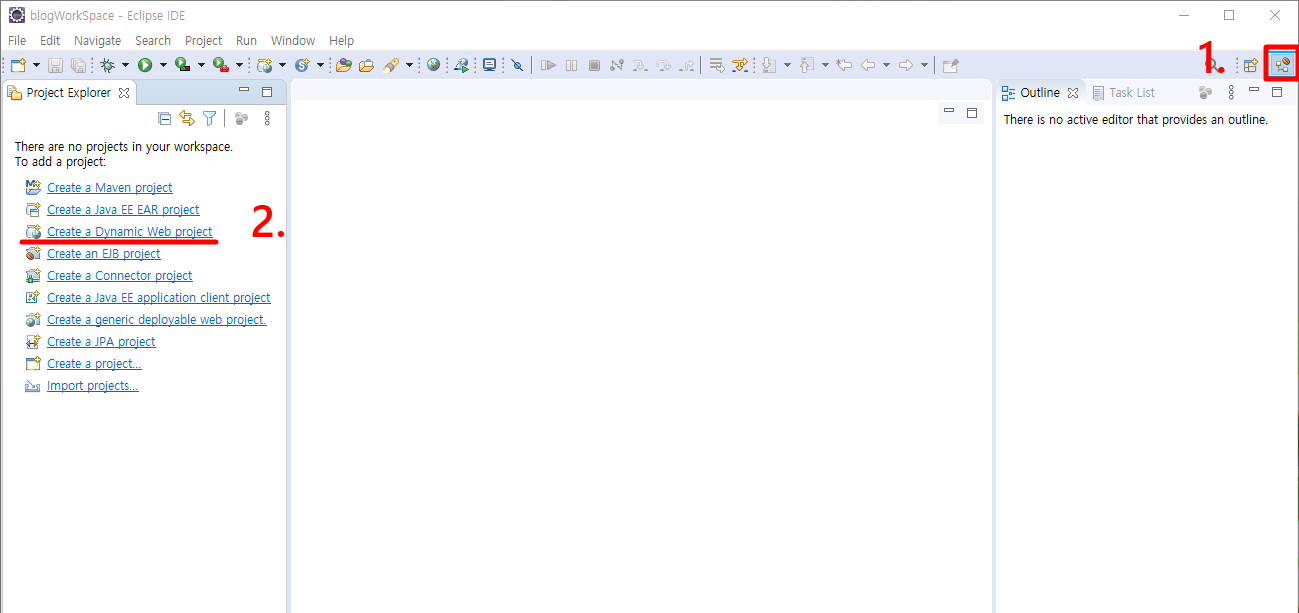Image resolution: width=1299 pixels, height=613 pixels.
Task: Launch Debug with the bug icon
Action: (x=107, y=65)
